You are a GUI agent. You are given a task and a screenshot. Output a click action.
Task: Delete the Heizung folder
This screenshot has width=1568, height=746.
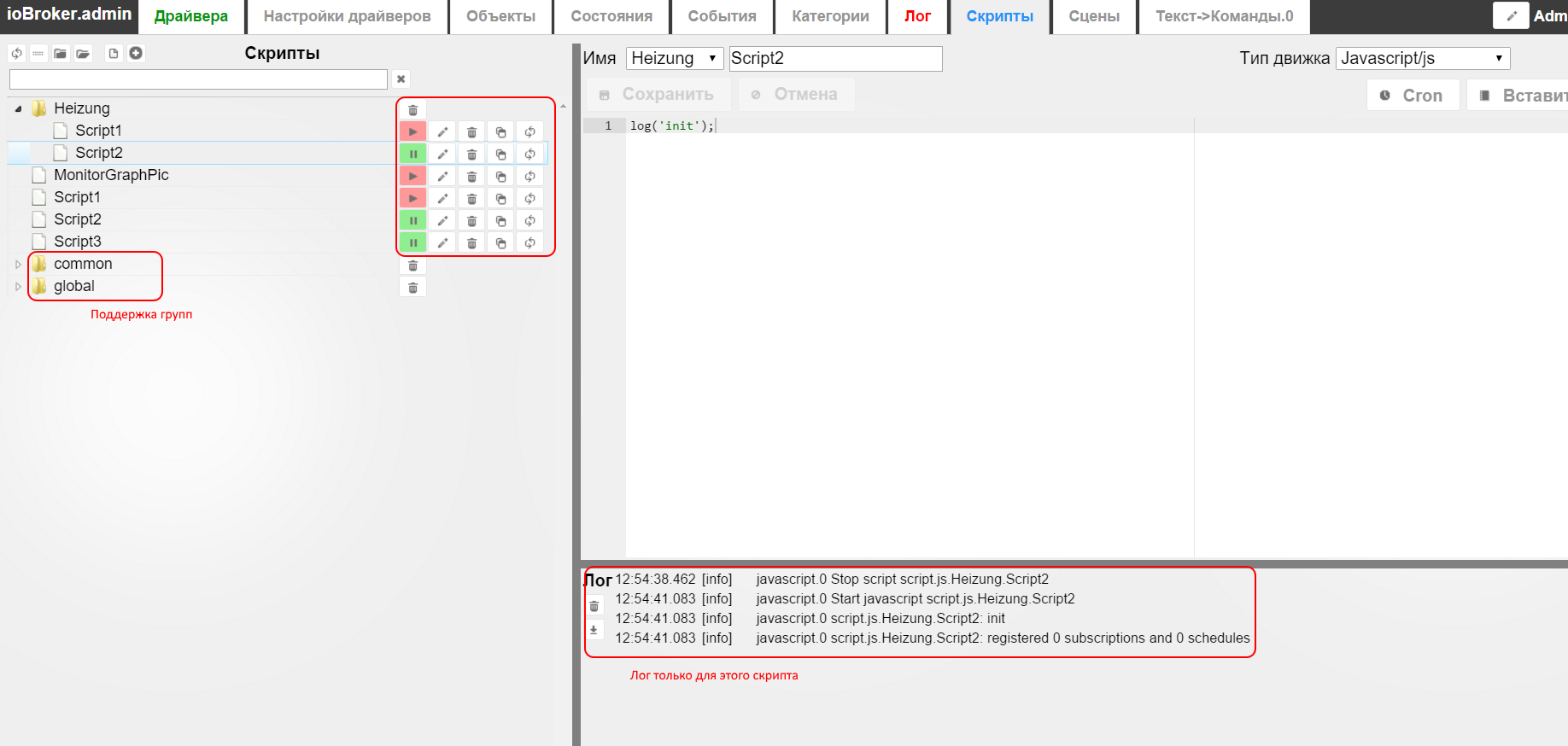tap(412, 110)
